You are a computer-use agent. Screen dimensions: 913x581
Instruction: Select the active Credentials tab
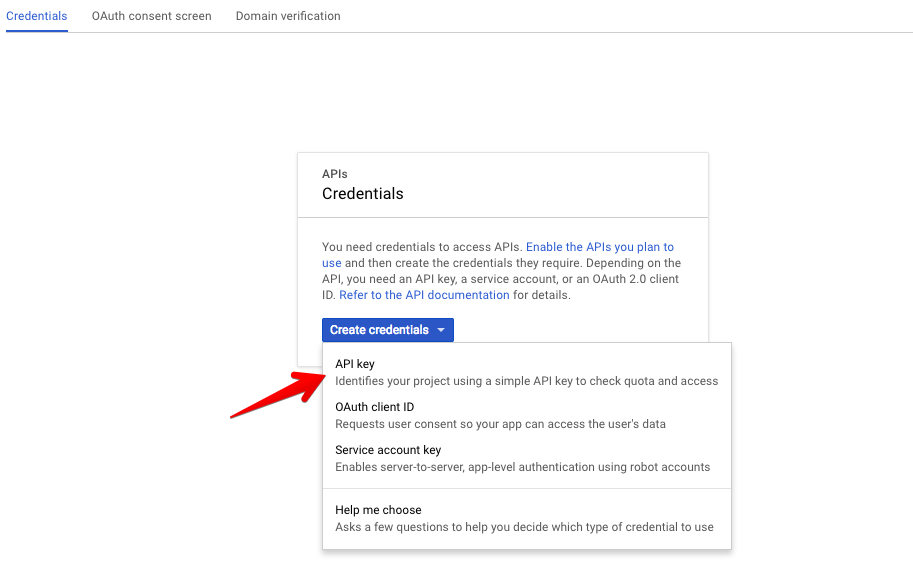pos(37,16)
